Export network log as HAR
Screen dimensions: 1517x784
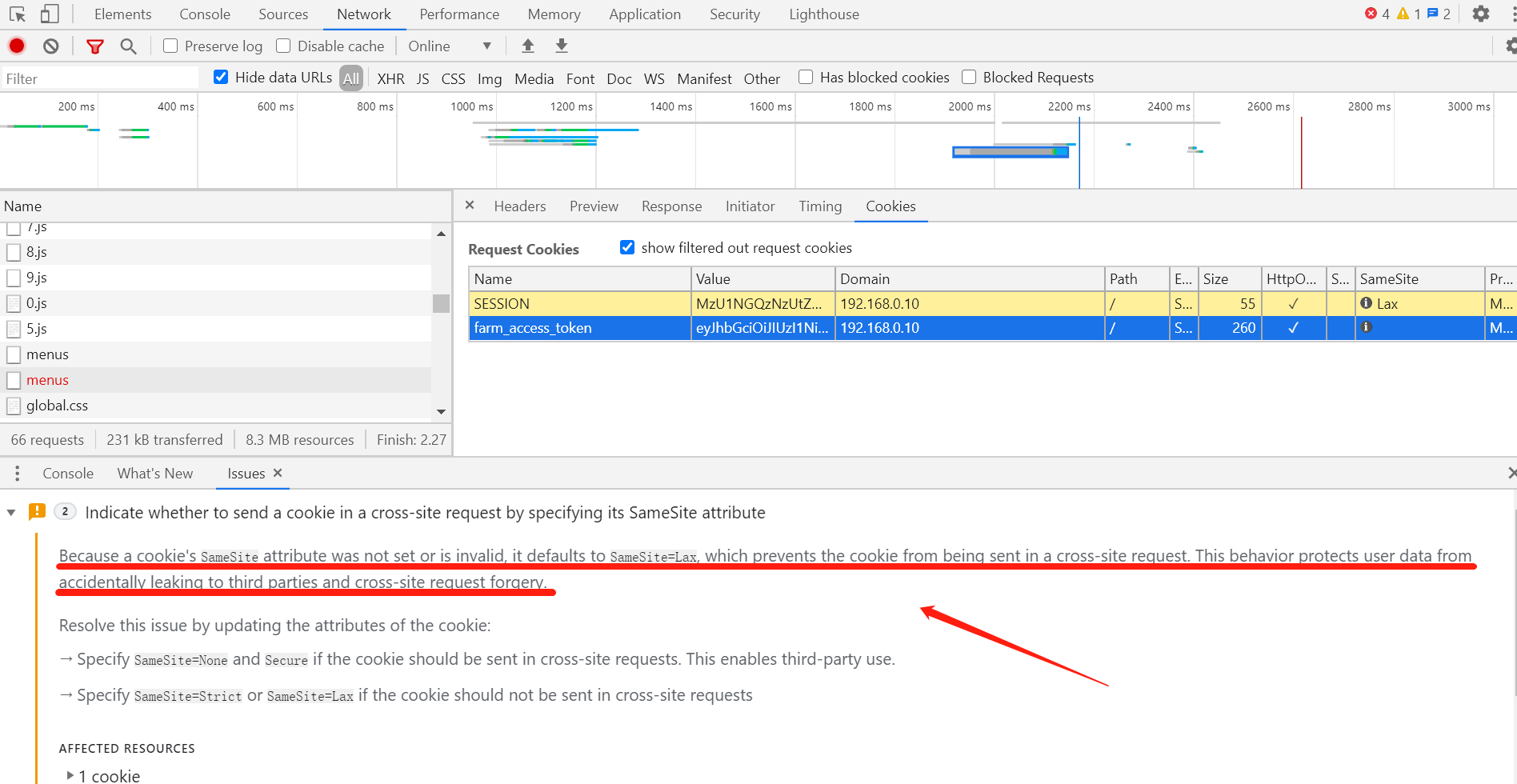pyautogui.click(x=561, y=46)
